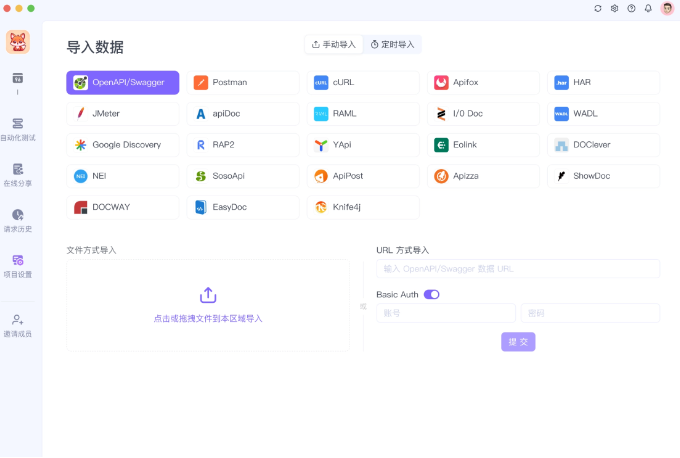Open the help question-mark icon
680x458 pixels.
click(631, 8)
